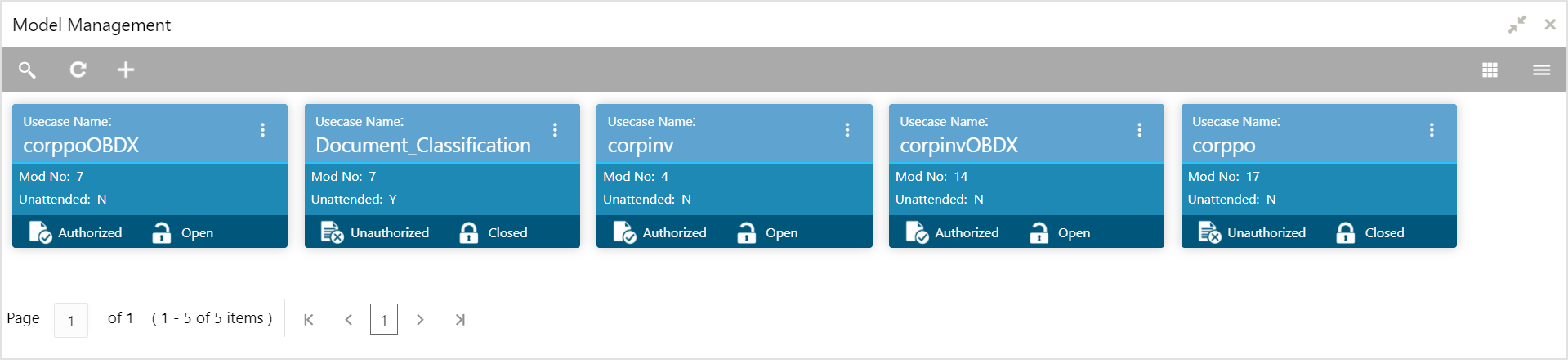Select the corppo usecase name
The width and height of the screenshot is (1568, 360).
point(1224,146)
